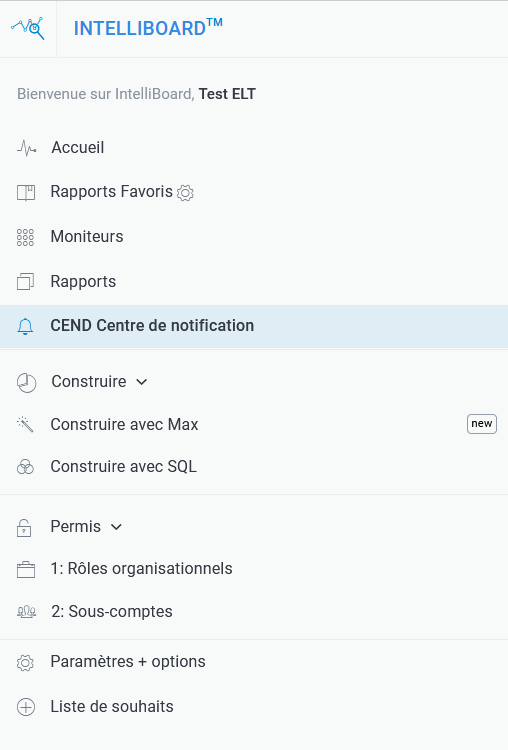Click the Moniteurs grid icon

(25, 237)
